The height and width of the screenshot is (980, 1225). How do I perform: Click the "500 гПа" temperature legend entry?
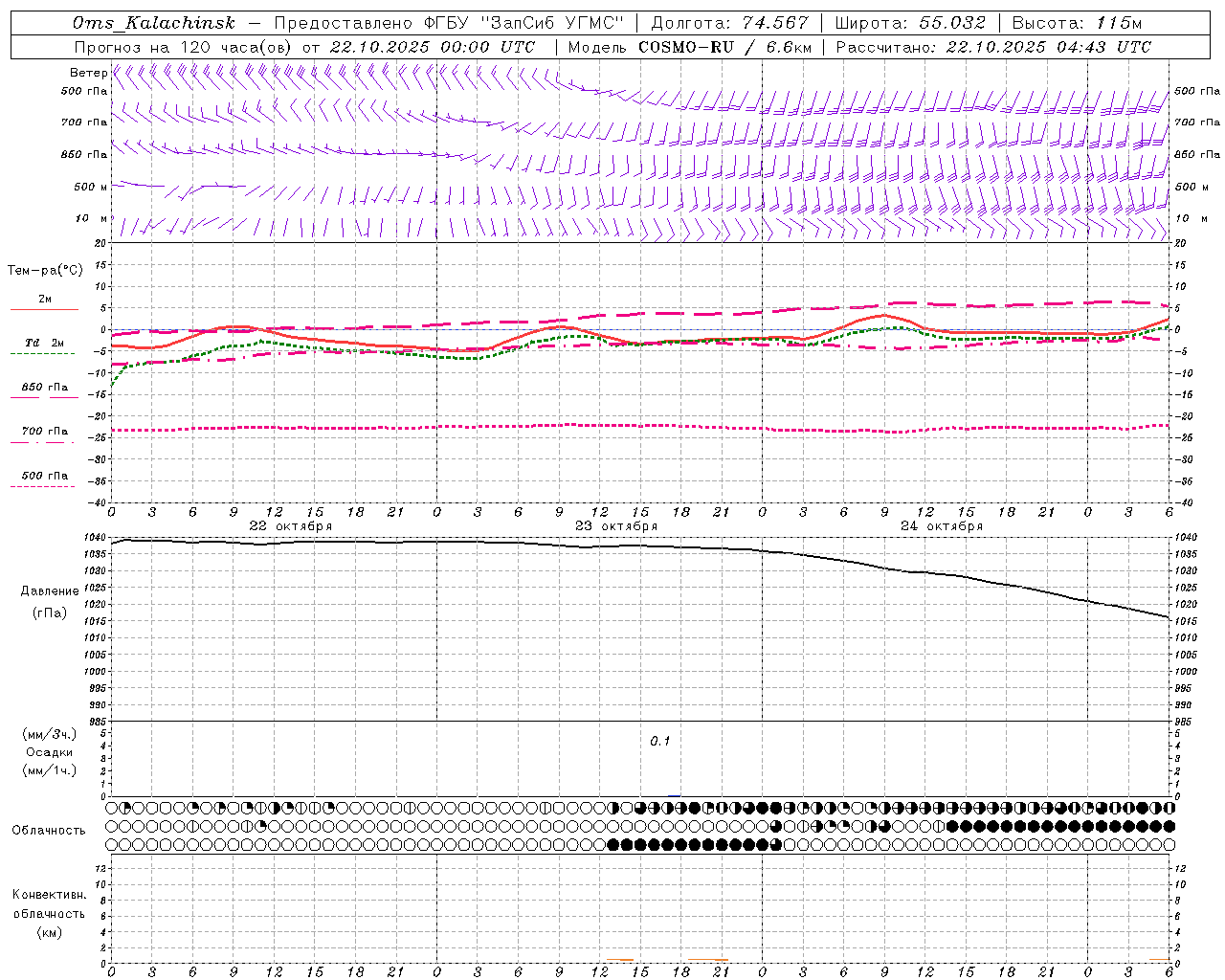44,476
